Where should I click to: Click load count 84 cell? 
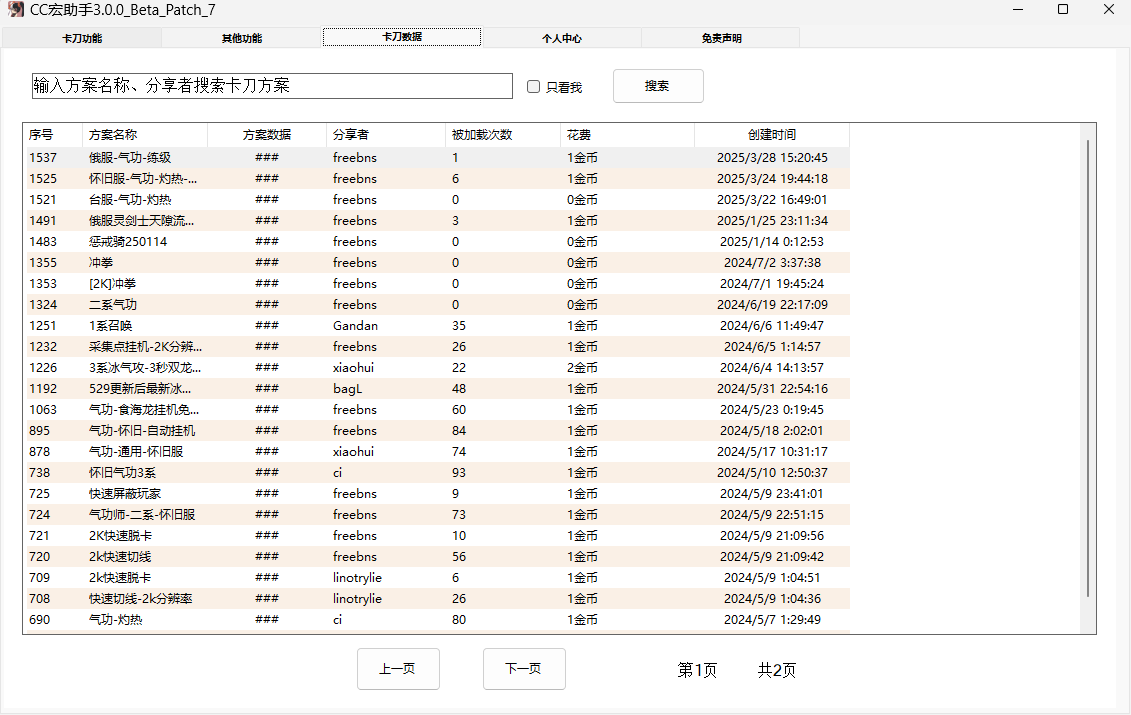pyautogui.click(x=459, y=430)
